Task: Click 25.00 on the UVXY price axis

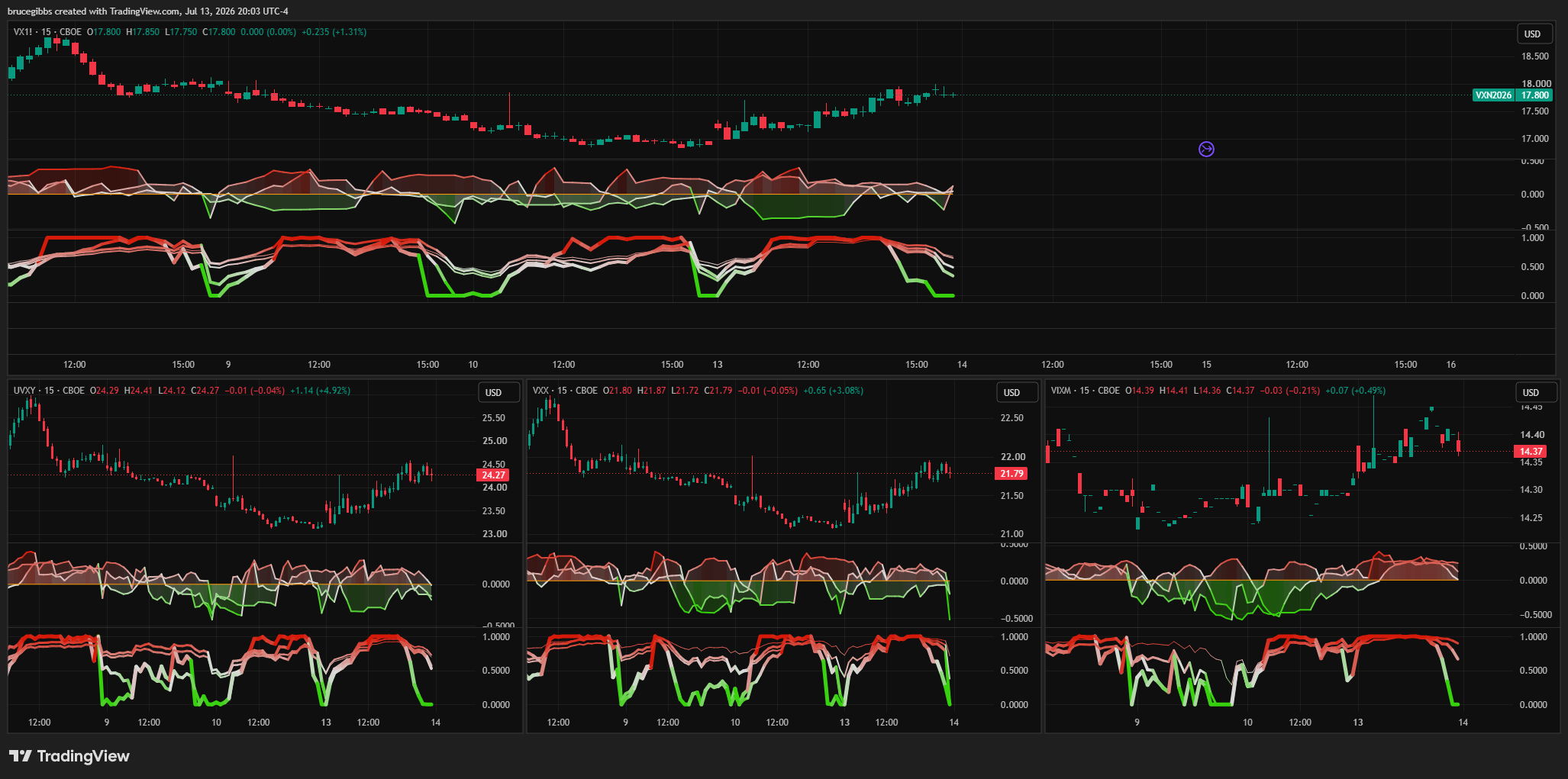Action: click(x=494, y=441)
